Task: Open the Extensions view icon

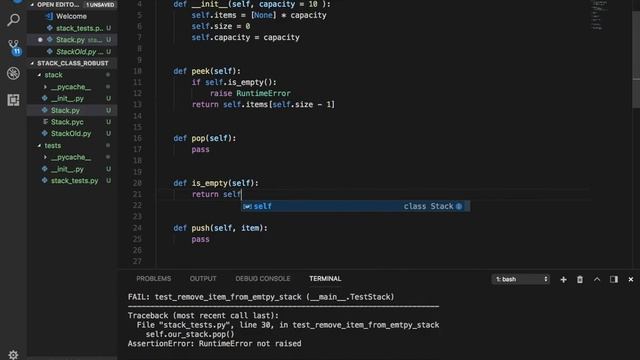Action: tap(13, 100)
